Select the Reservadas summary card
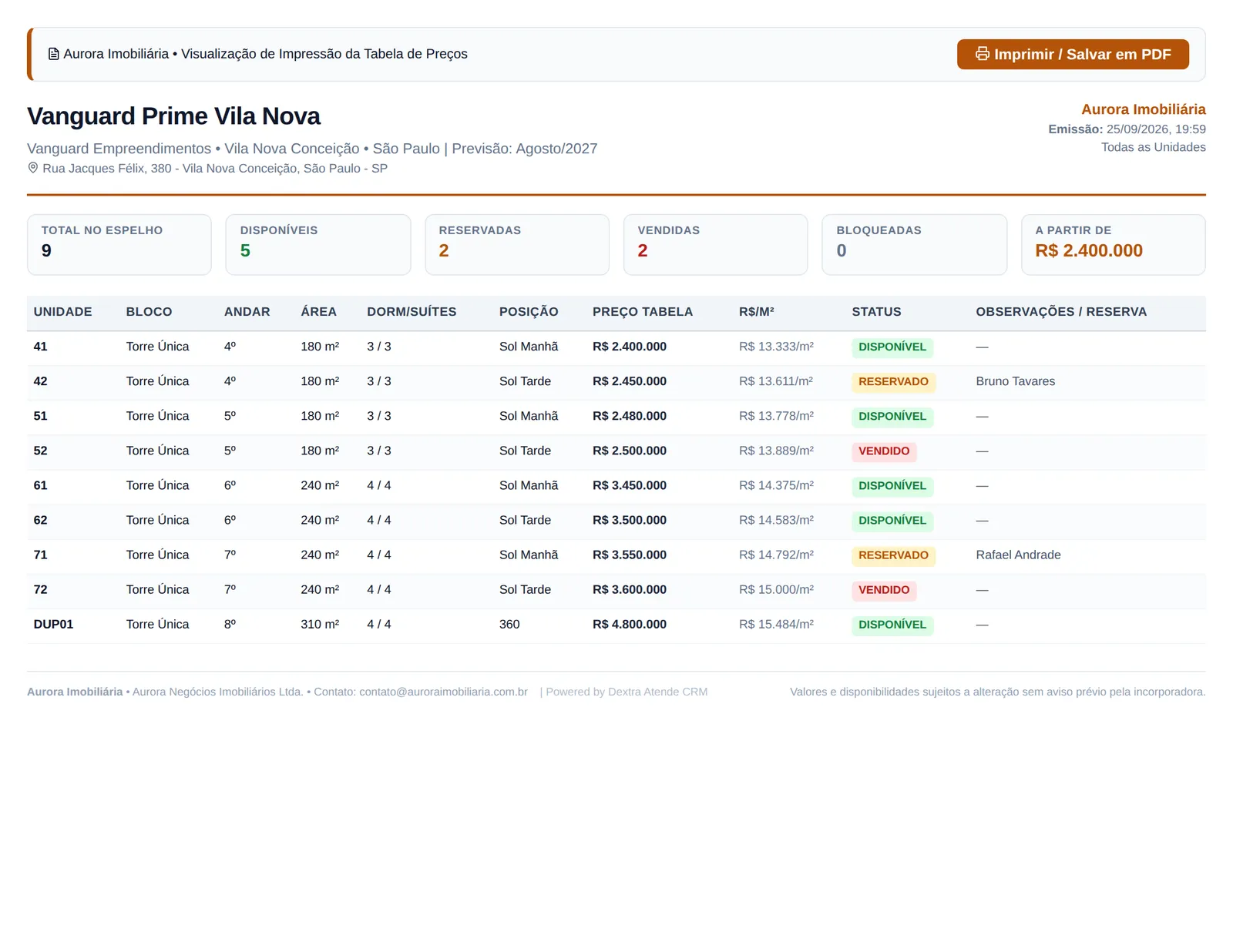This screenshot has height=952, width=1233. tap(517, 244)
